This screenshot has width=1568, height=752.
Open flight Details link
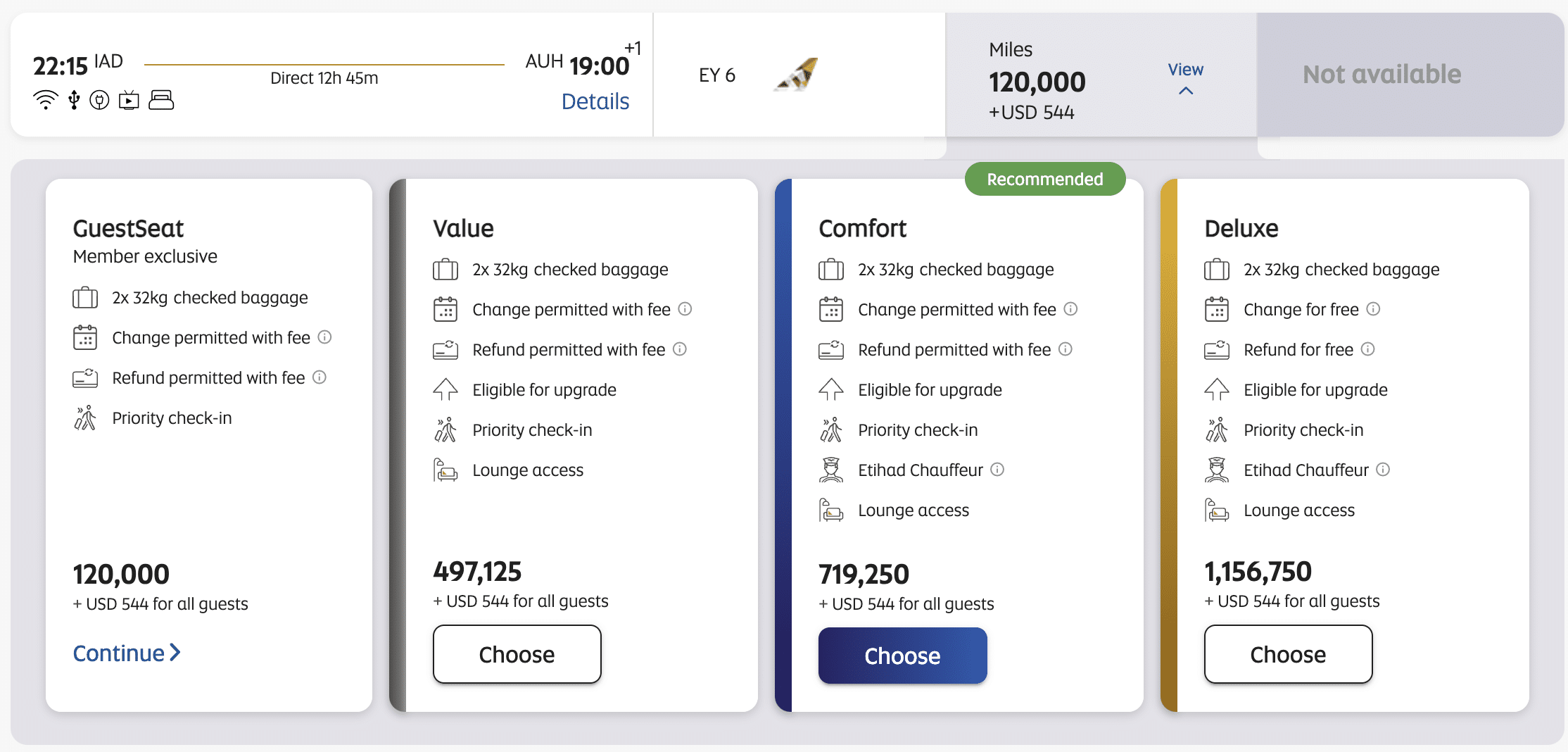595,101
